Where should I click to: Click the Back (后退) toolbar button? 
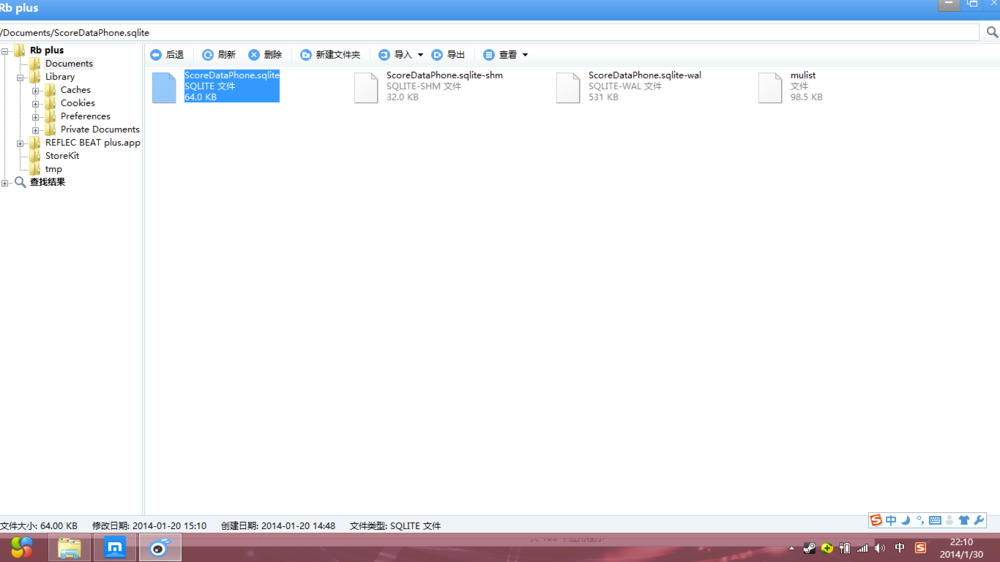(167, 55)
